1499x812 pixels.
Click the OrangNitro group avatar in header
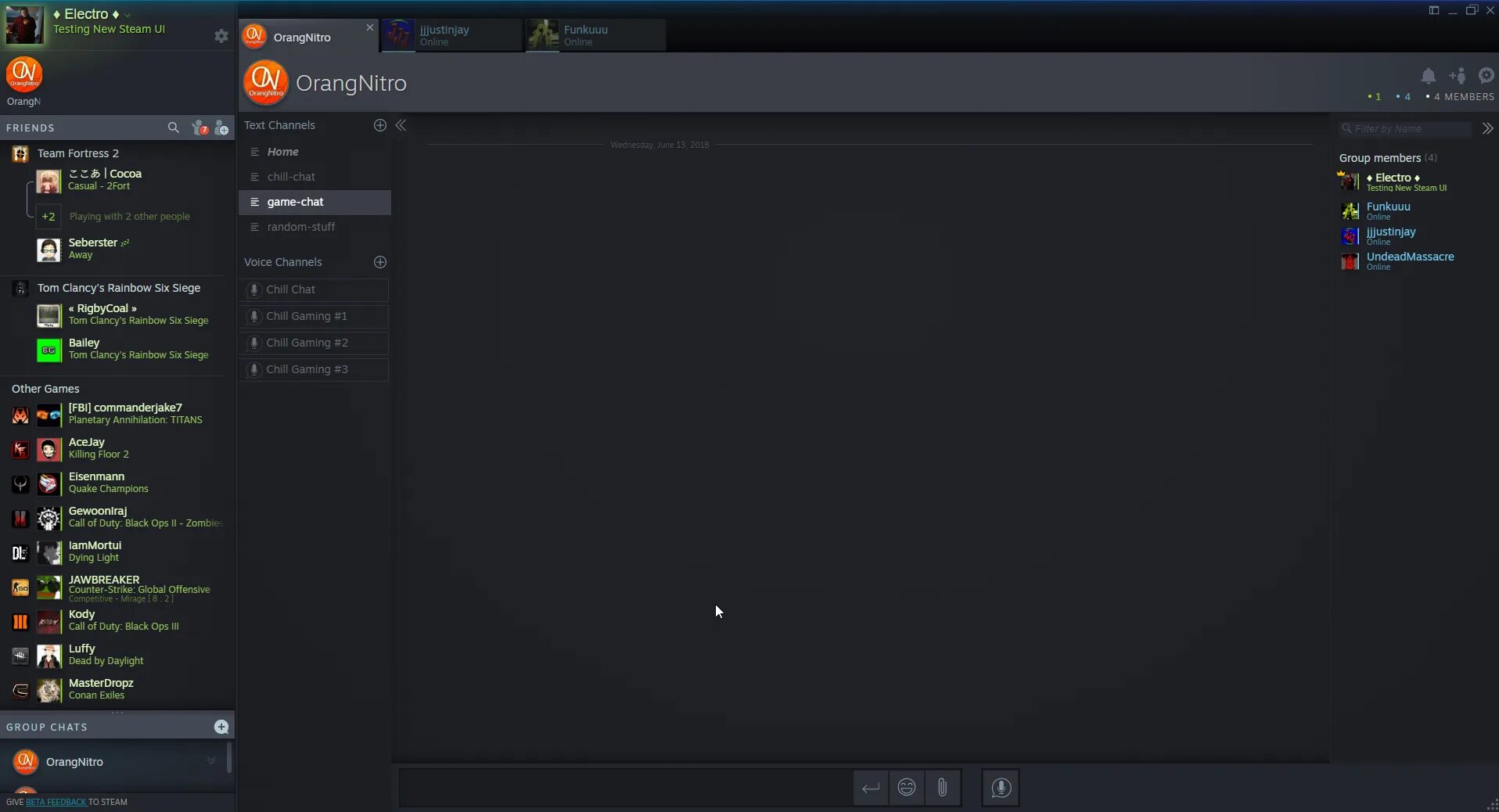click(266, 82)
